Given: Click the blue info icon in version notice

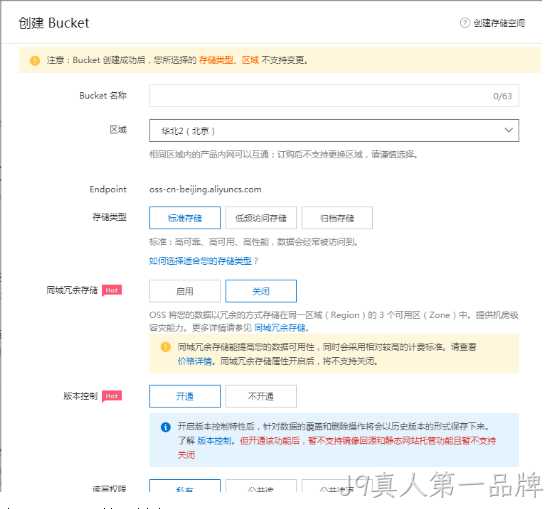Looking at the screenshot, I should (165, 426).
